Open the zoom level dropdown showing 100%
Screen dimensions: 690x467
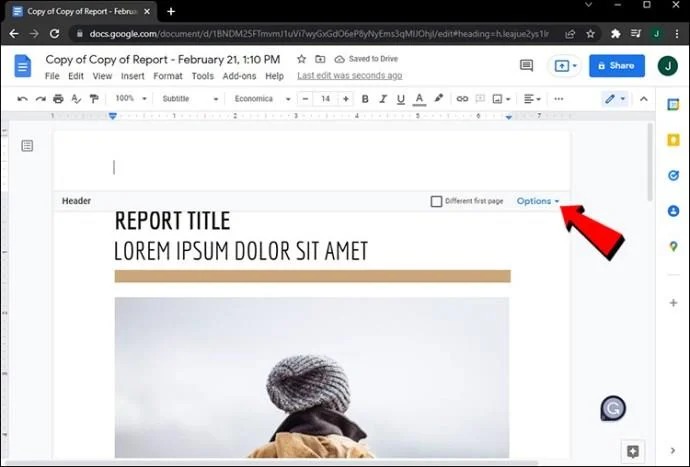131,99
